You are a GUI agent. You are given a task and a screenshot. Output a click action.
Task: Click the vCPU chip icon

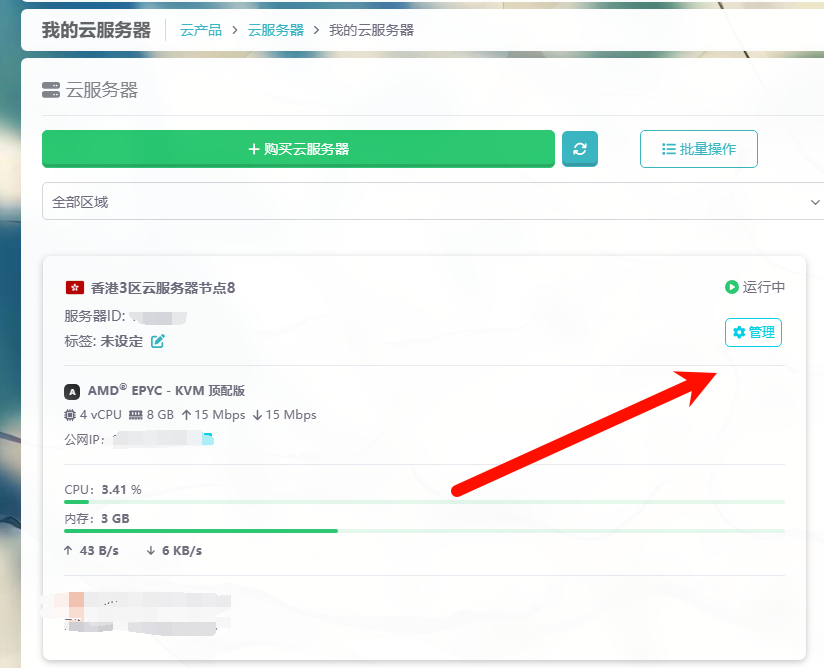[x=70, y=415]
